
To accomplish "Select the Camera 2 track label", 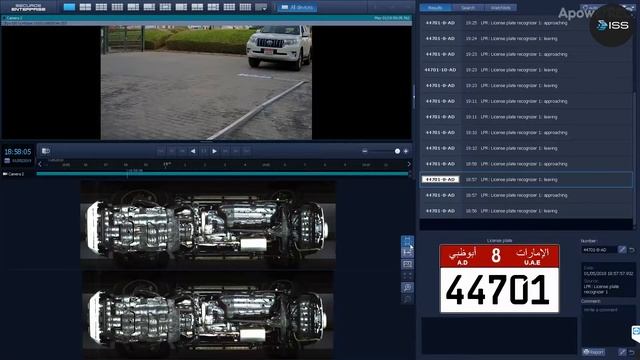I will click(14, 174).
